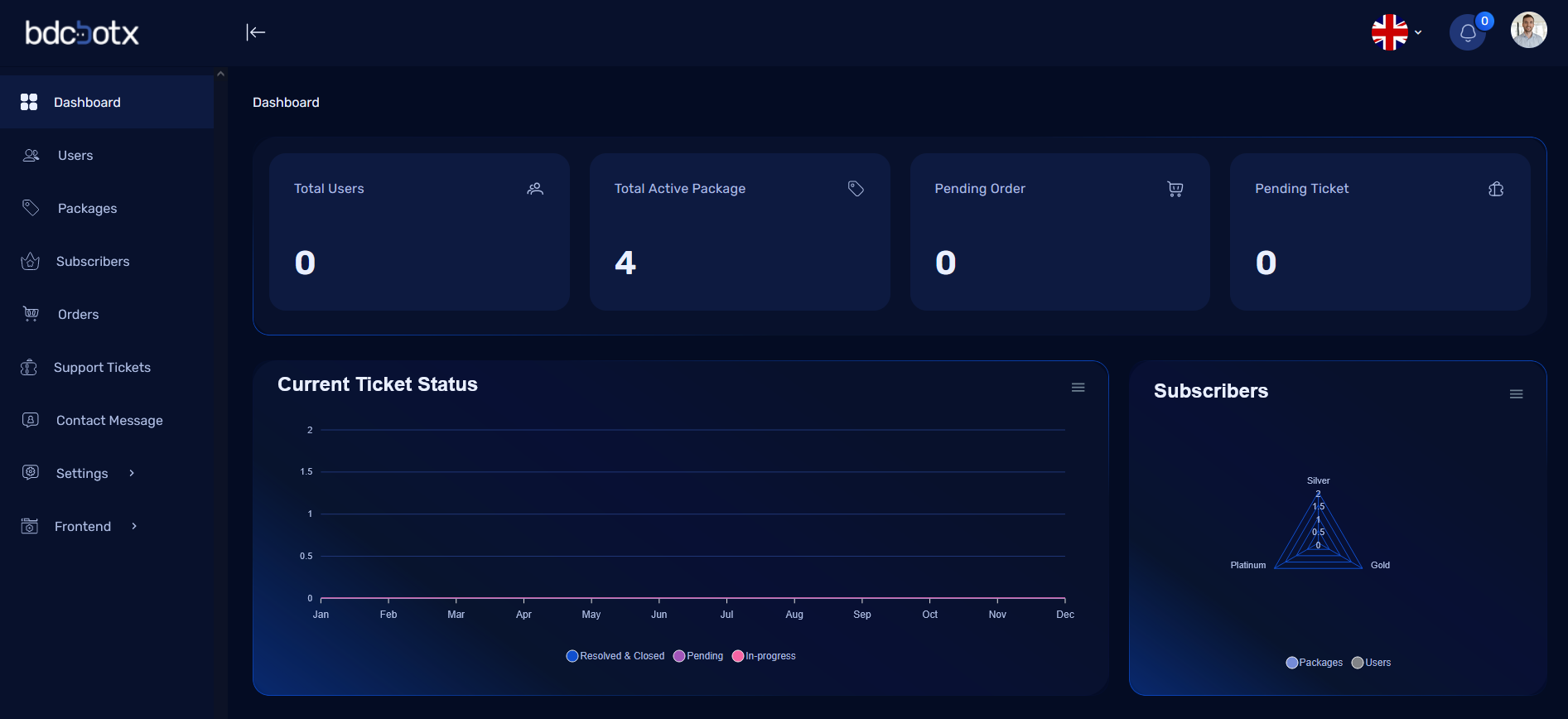Click the Total Users people icon

[x=535, y=189]
